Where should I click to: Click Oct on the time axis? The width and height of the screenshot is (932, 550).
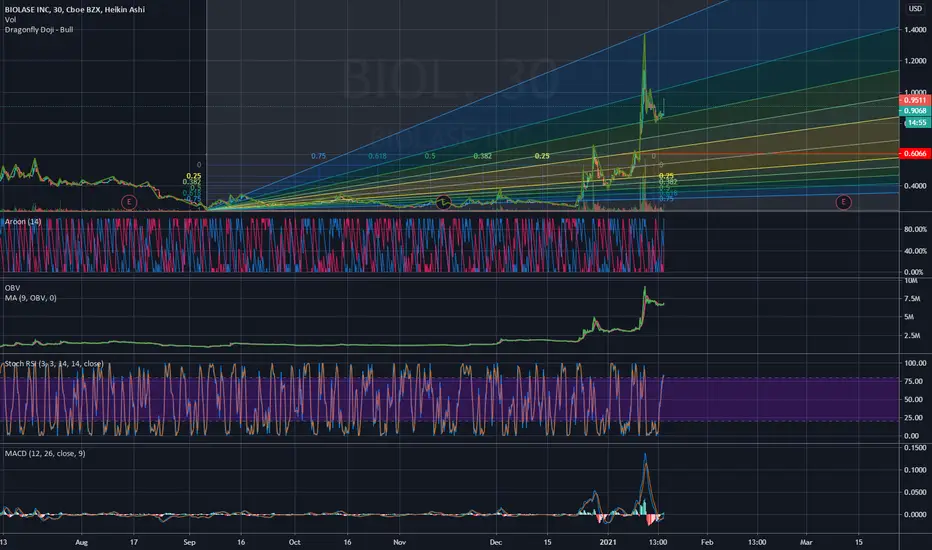coord(294,542)
